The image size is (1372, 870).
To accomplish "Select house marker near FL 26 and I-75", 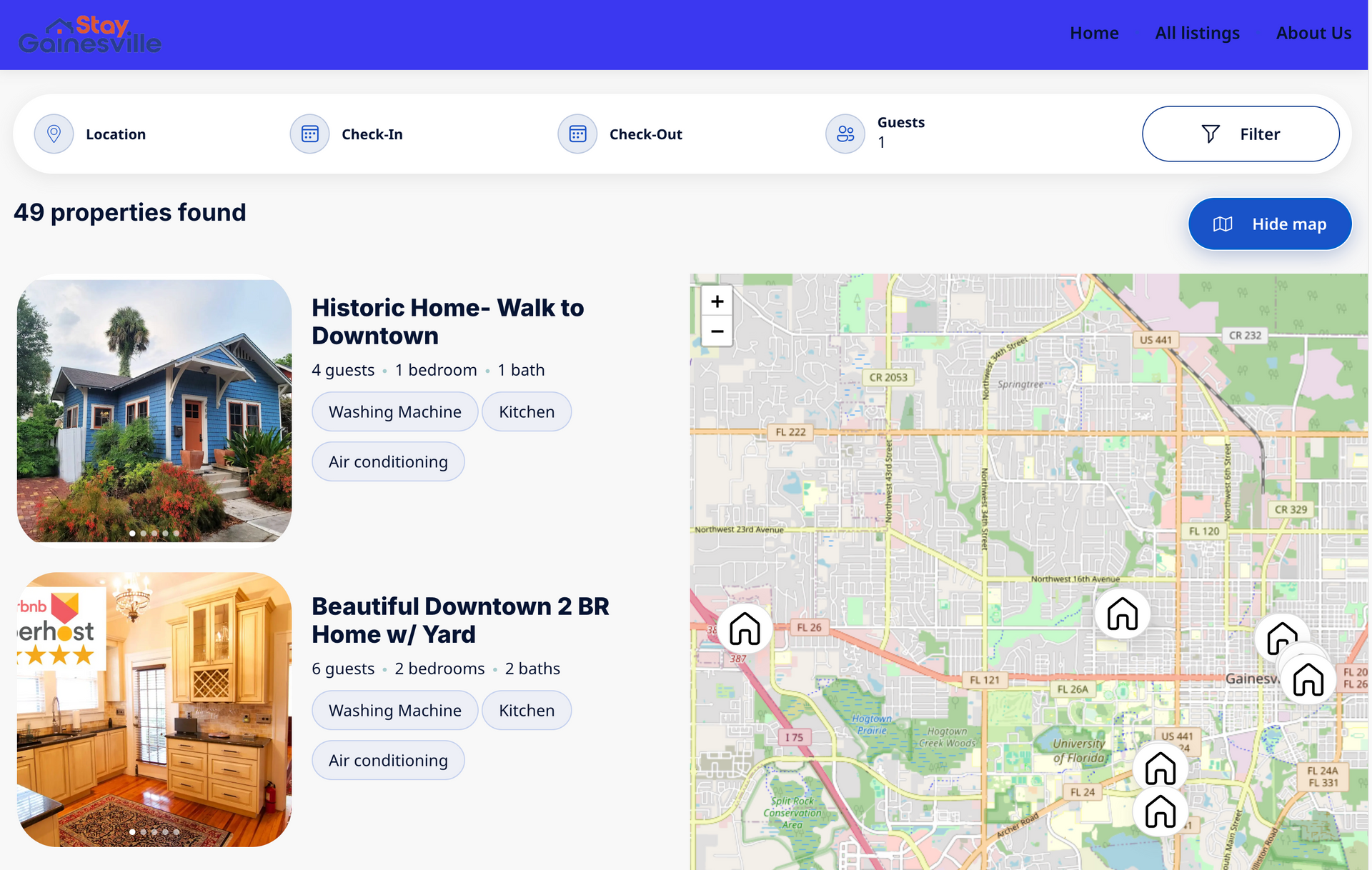I will pos(745,629).
